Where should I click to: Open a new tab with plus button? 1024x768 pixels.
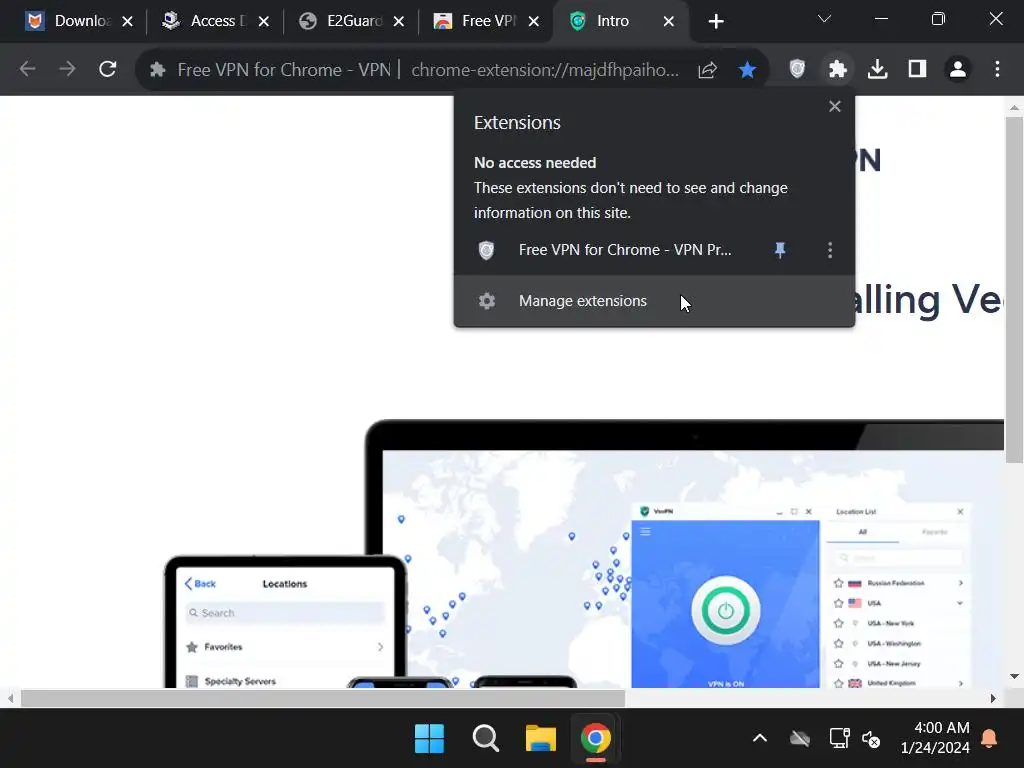click(x=716, y=22)
